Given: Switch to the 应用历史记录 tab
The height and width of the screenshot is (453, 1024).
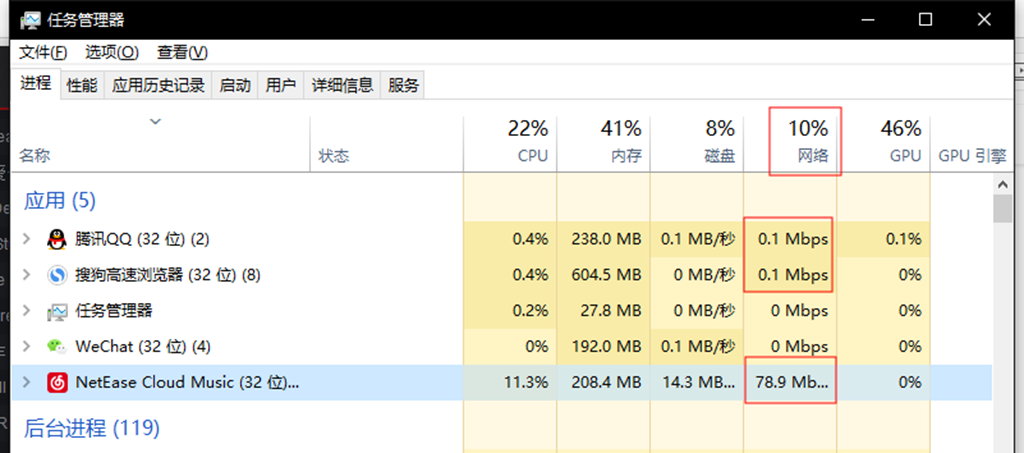Looking at the screenshot, I should click(158, 86).
